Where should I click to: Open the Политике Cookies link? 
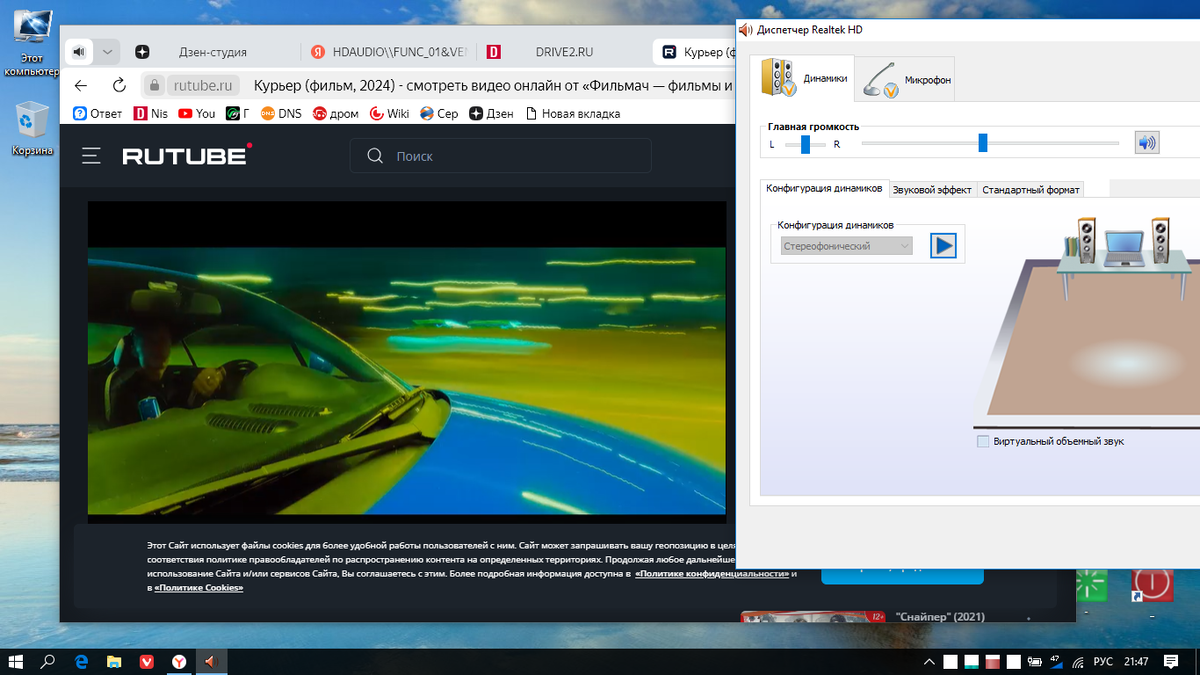coord(199,588)
